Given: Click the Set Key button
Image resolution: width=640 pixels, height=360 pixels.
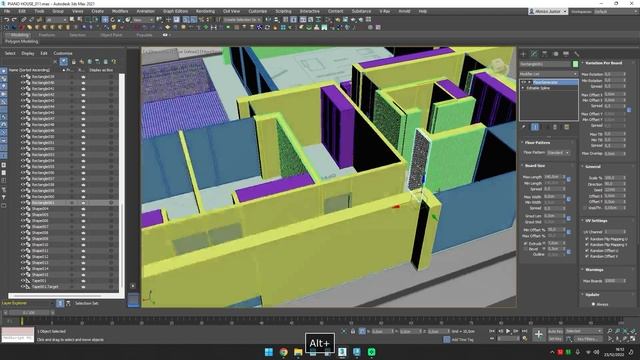Looking at the screenshot, I should tap(555, 339).
